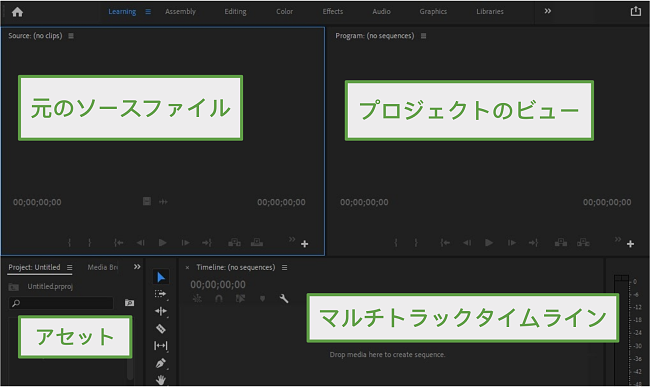This screenshot has height=387, width=650.
Task: Open Timeline Display Settings wrench
Action: [284, 298]
